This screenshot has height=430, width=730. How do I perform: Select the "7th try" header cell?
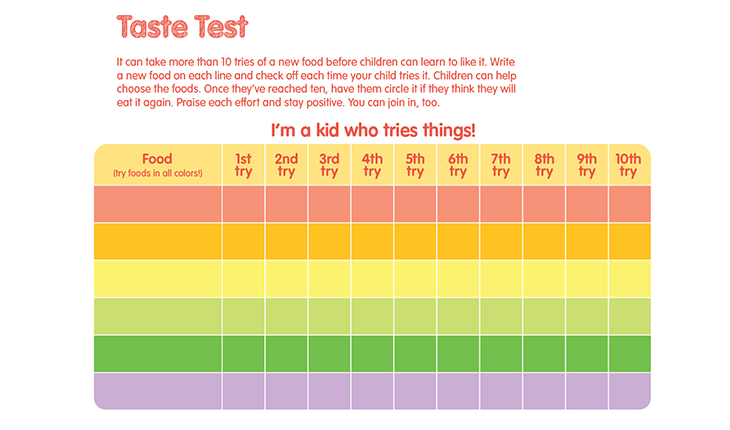point(501,165)
